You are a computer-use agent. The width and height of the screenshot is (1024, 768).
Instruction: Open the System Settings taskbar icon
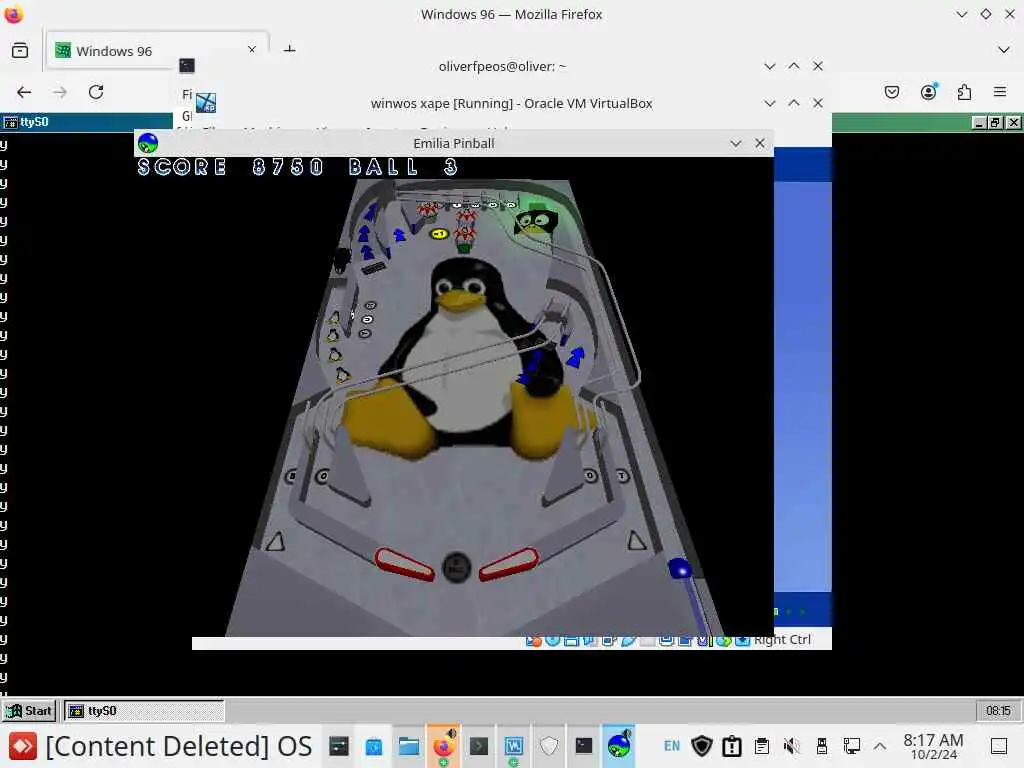pos(339,746)
